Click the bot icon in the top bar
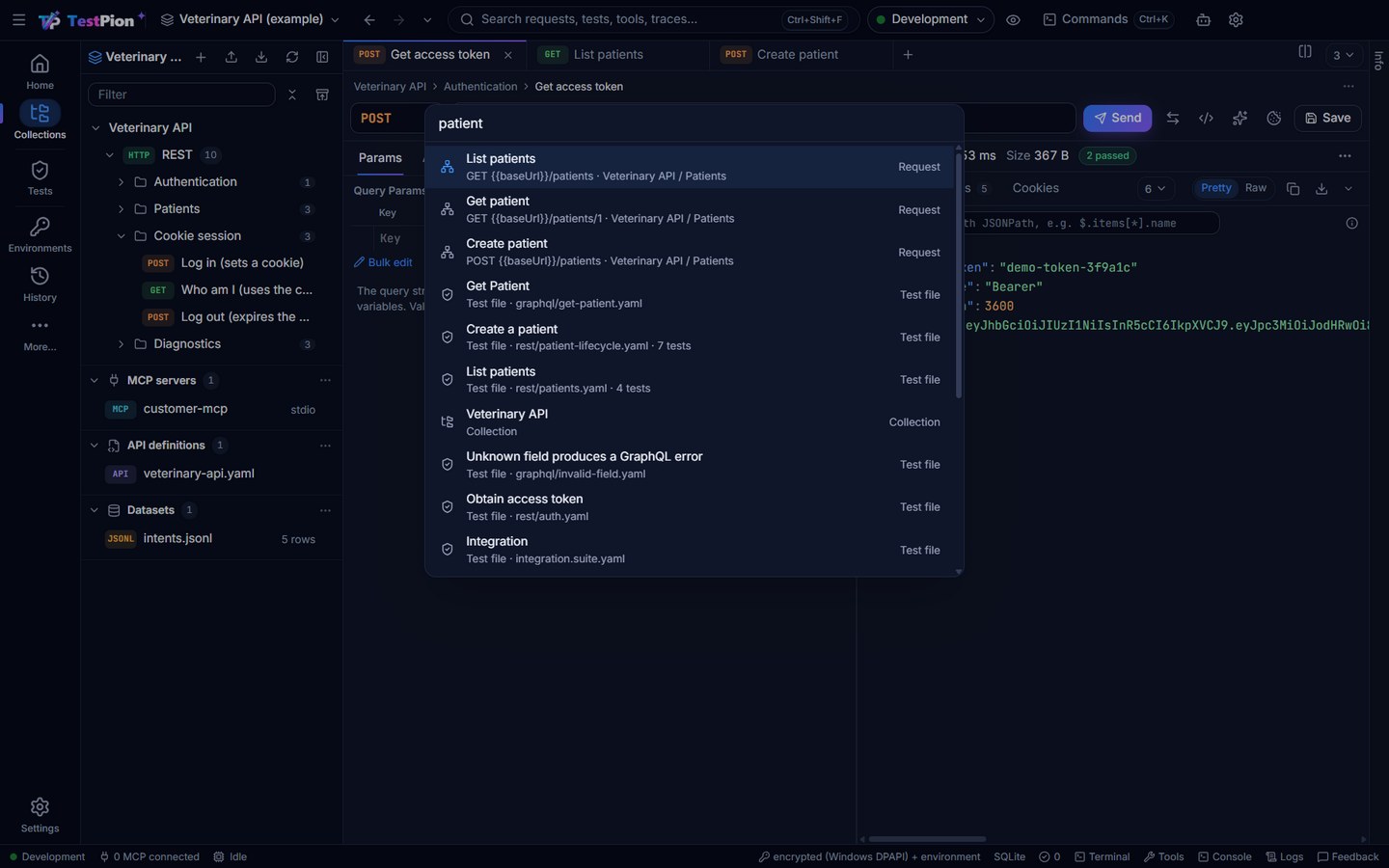 pyautogui.click(x=1203, y=19)
